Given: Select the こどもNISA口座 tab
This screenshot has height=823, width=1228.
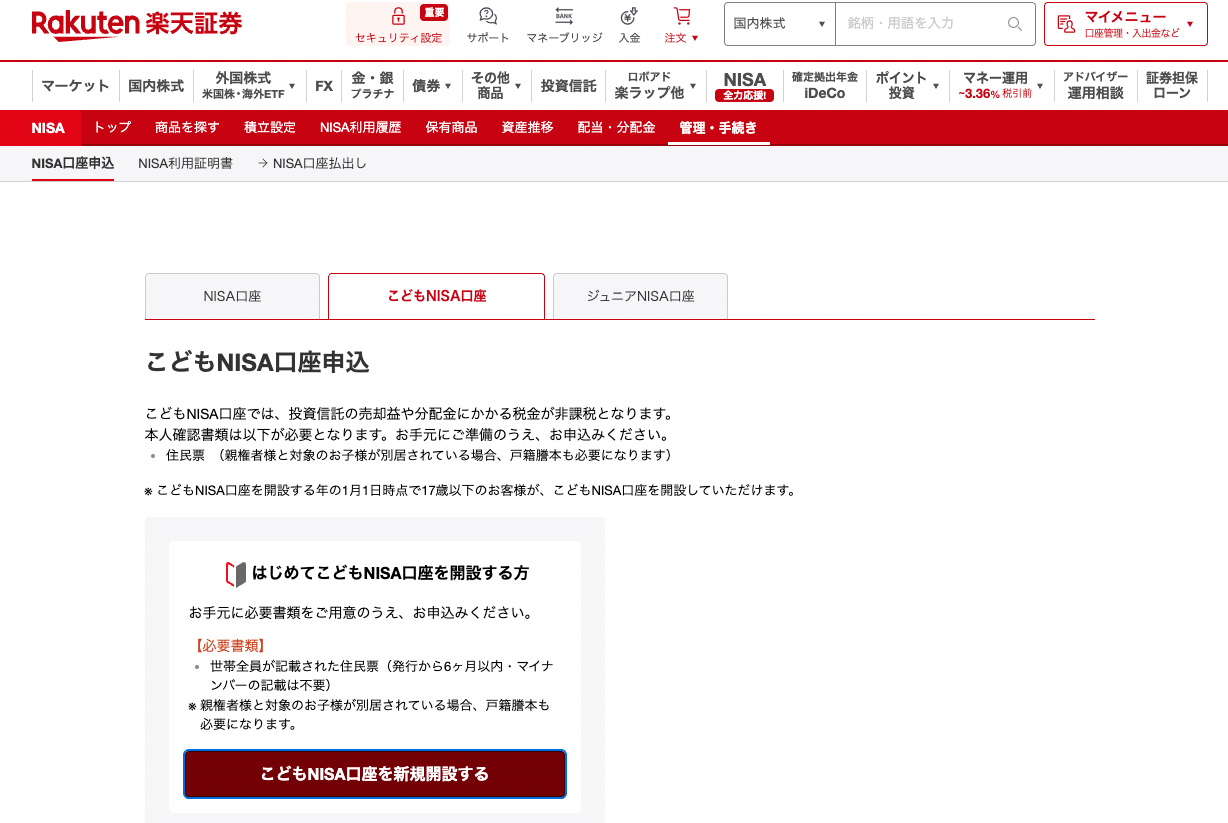Looking at the screenshot, I should [436, 296].
